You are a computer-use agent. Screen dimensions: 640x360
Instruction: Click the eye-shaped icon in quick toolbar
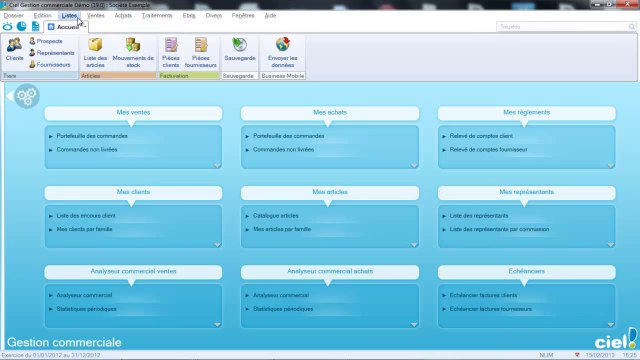pos(7,27)
